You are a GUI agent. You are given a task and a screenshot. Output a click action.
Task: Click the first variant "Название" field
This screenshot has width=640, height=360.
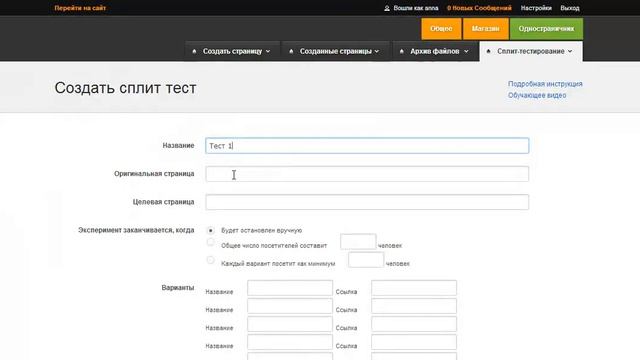coord(290,288)
